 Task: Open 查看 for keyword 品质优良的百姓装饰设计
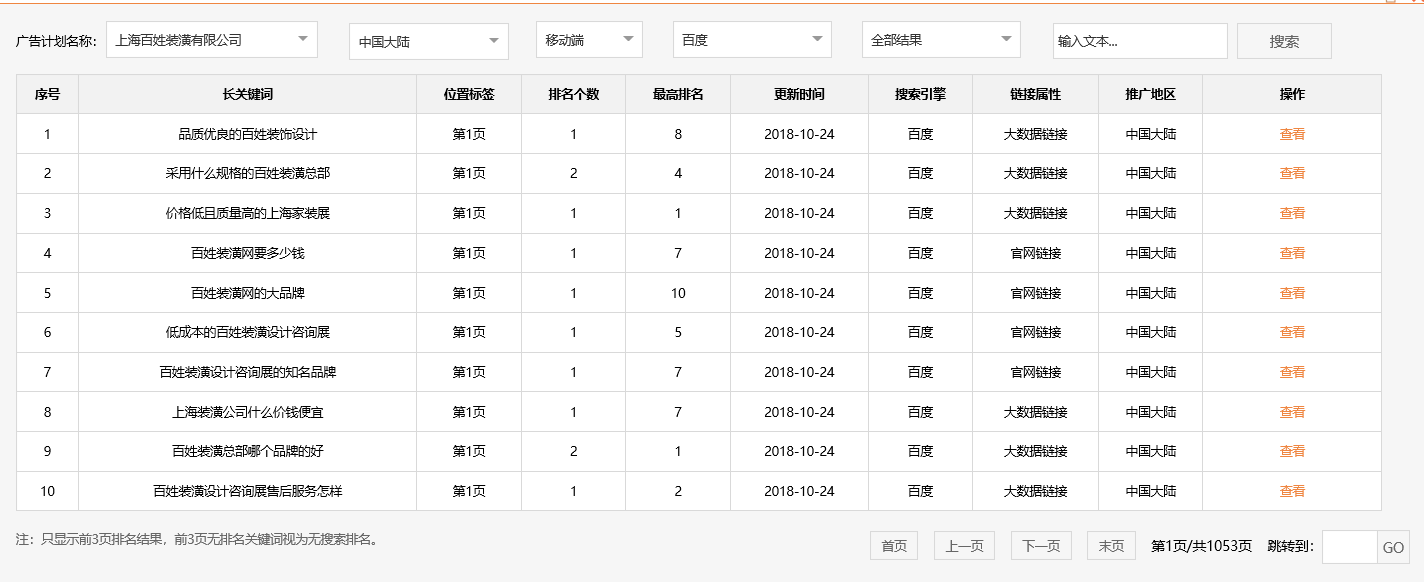click(1293, 133)
